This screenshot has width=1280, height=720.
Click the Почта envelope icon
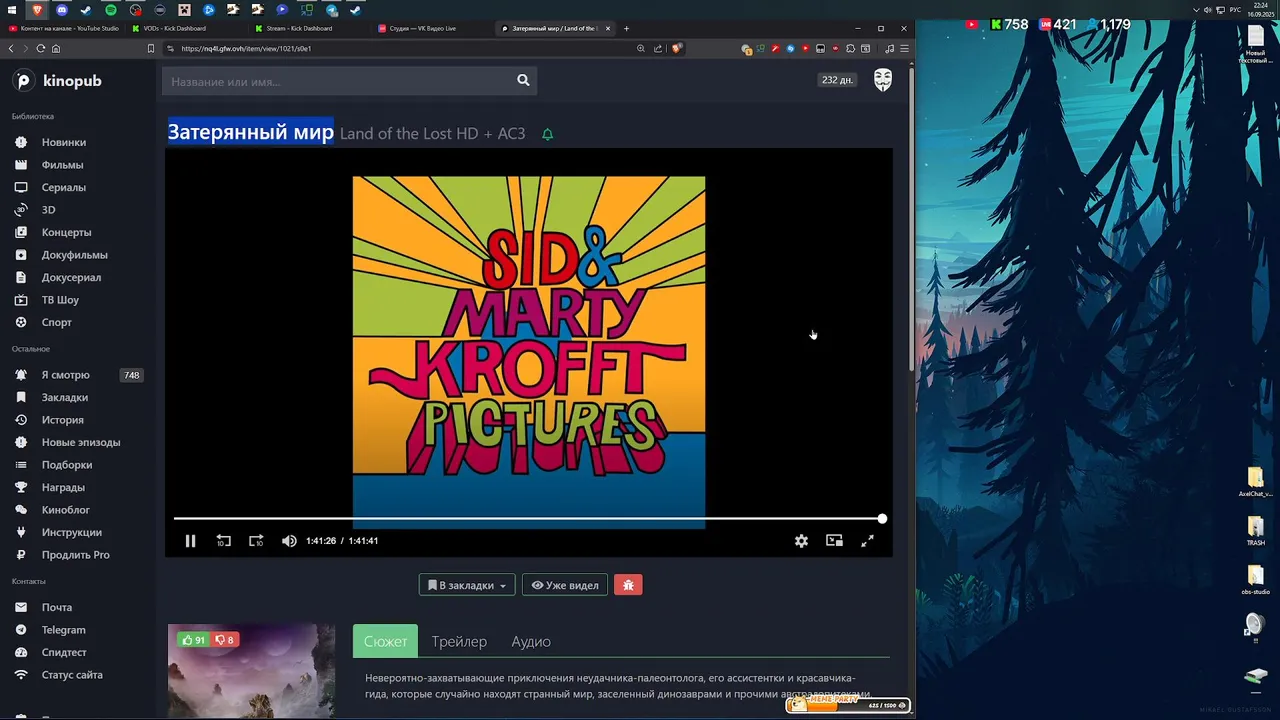tap(21, 607)
